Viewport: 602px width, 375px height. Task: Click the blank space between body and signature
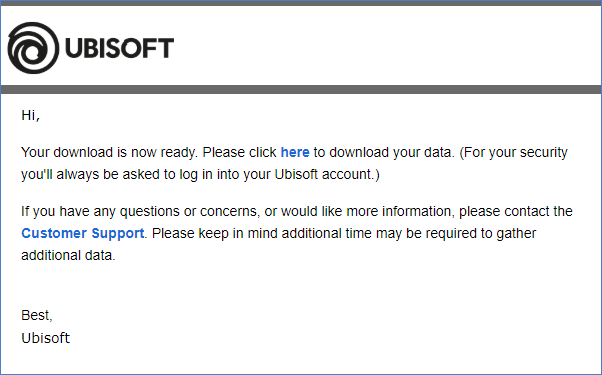[x=301, y=286]
